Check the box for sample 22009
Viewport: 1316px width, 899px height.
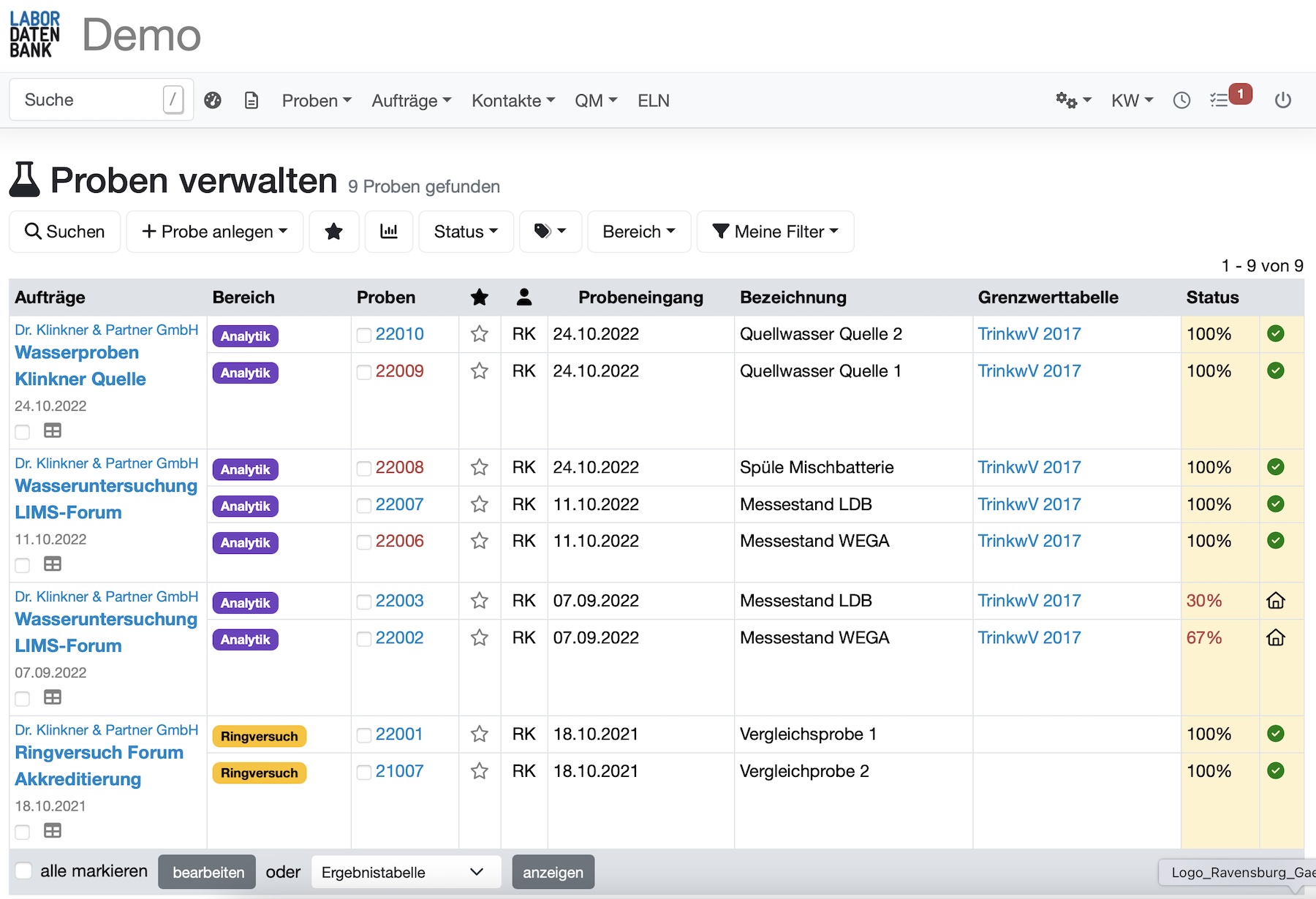point(363,372)
